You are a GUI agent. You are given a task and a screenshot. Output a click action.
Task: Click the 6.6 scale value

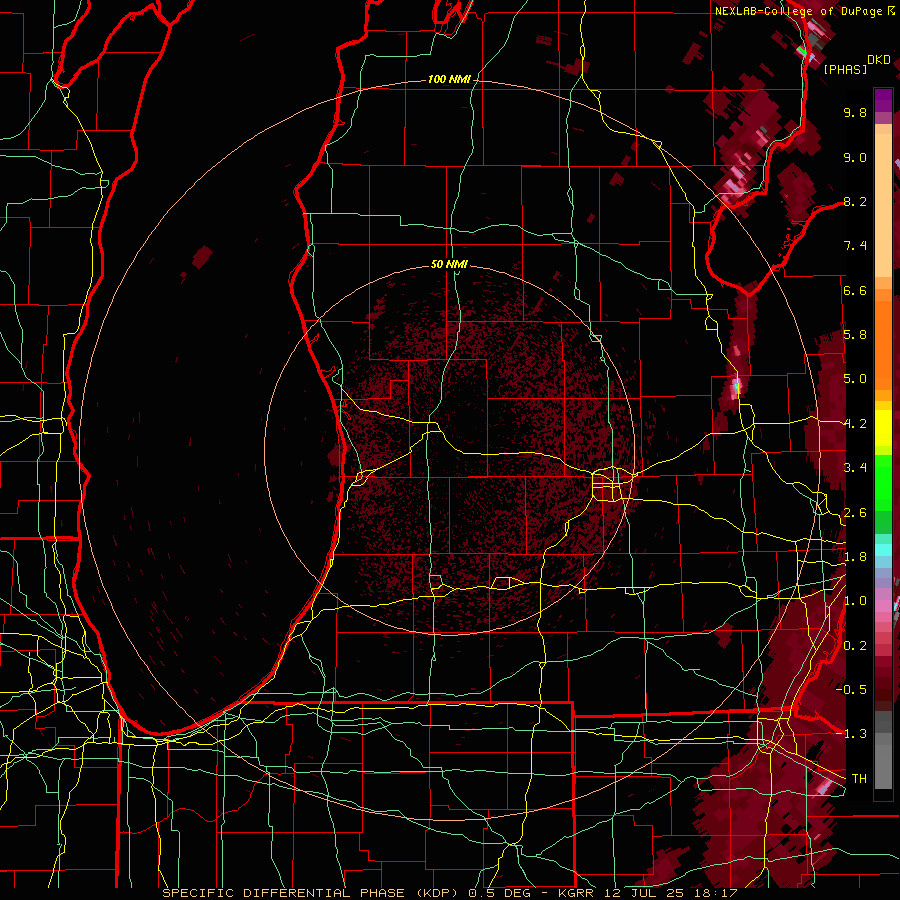[855, 290]
